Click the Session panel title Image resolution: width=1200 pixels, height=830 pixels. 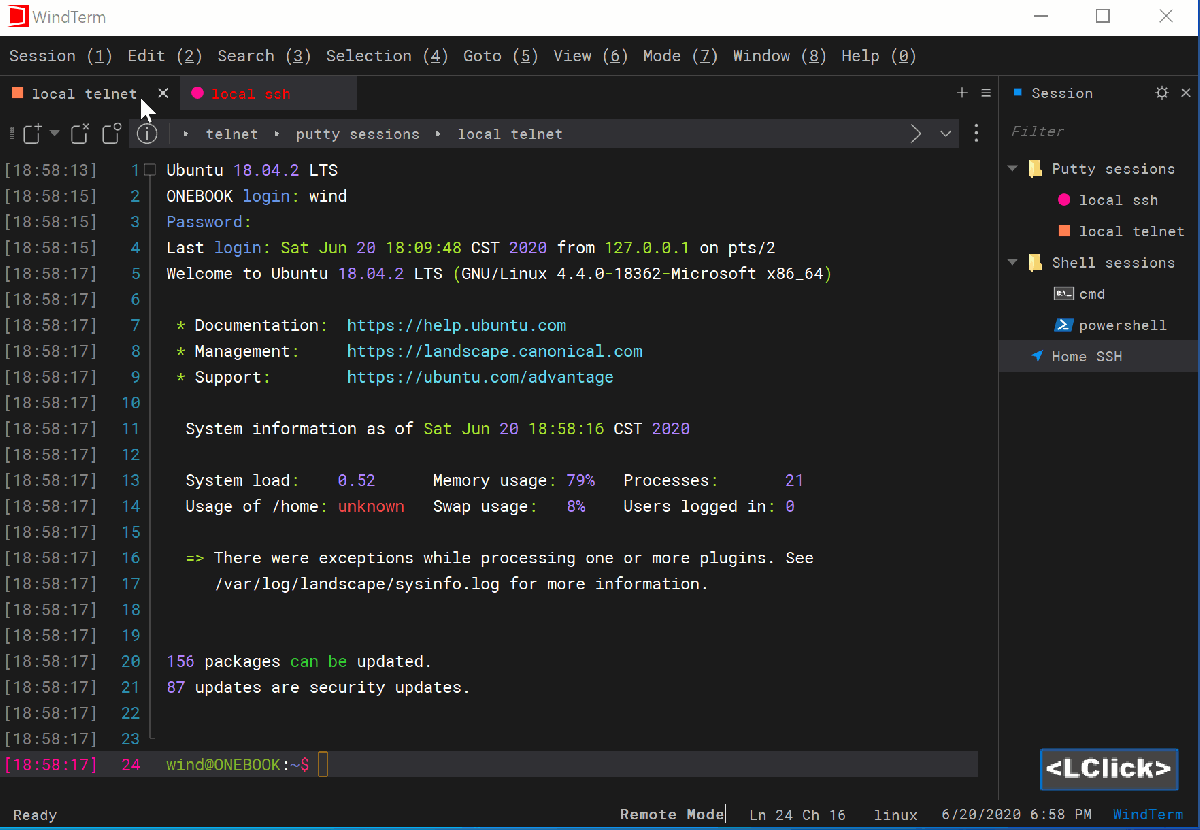point(1062,93)
